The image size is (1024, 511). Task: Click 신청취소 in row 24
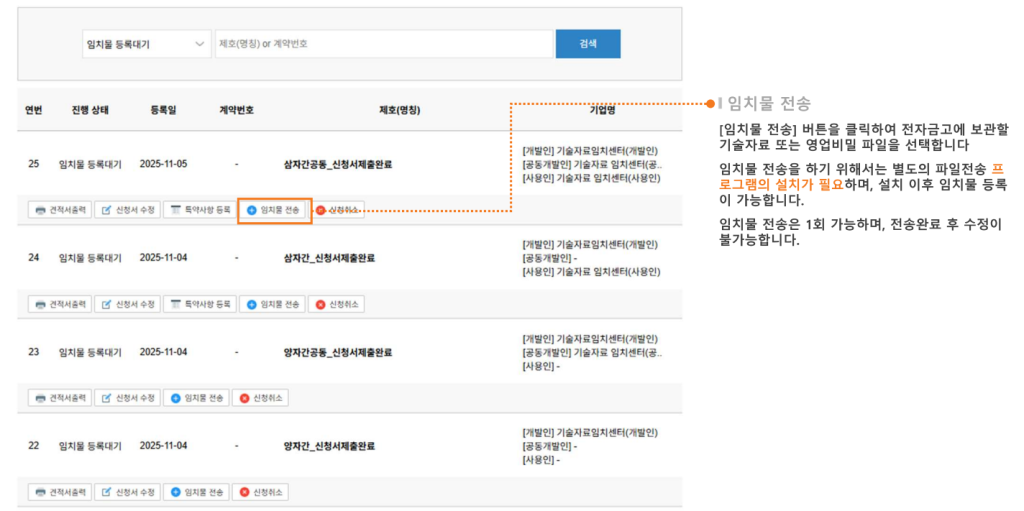pyautogui.click(x=336, y=304)
